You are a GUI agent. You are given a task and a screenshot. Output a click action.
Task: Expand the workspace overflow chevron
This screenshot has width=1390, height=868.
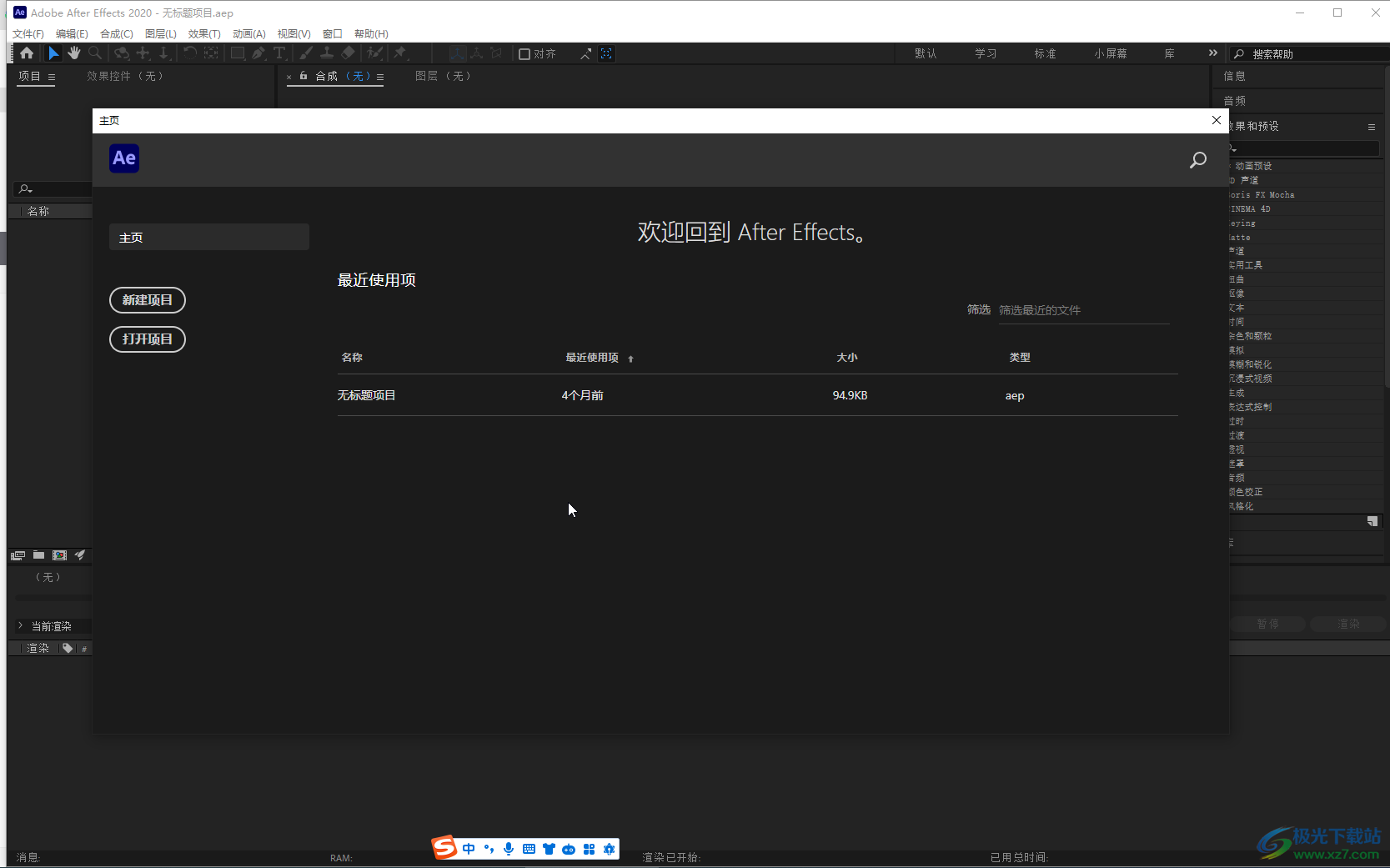[1212, 53]
